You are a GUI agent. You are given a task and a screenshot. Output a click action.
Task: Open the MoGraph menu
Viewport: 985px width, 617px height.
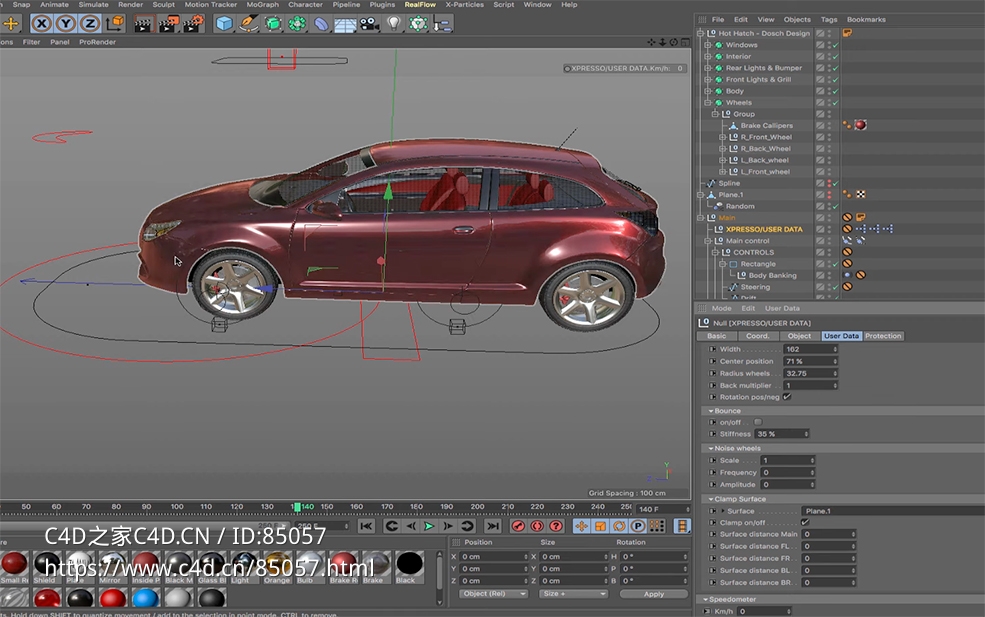tap(262, 4)
